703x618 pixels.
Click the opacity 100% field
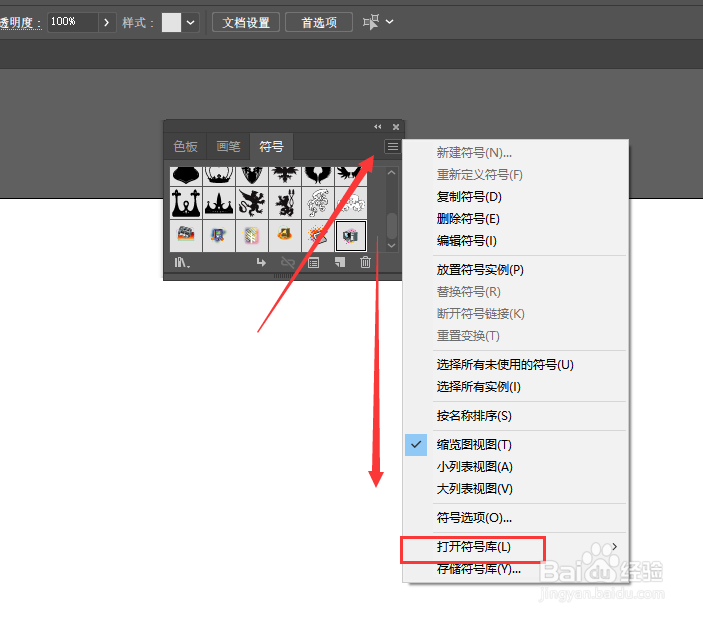pyautogui.click(x=73, y=22)
